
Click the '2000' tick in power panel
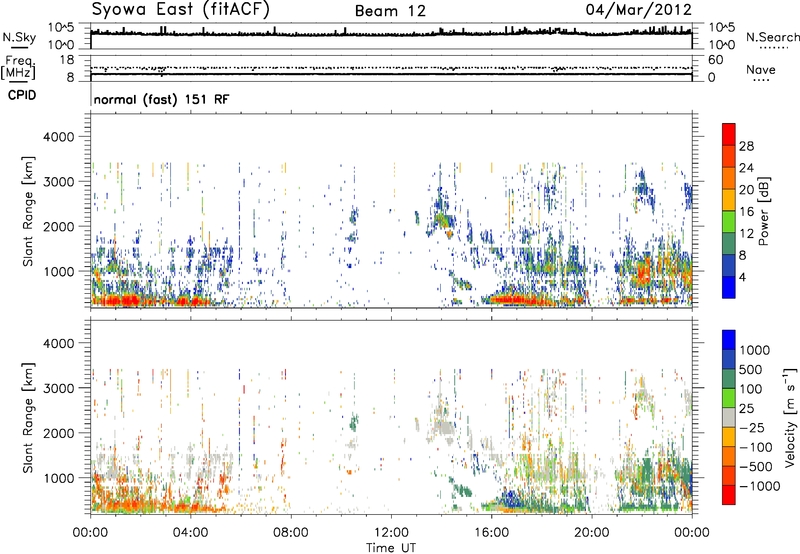click(58, 226)
